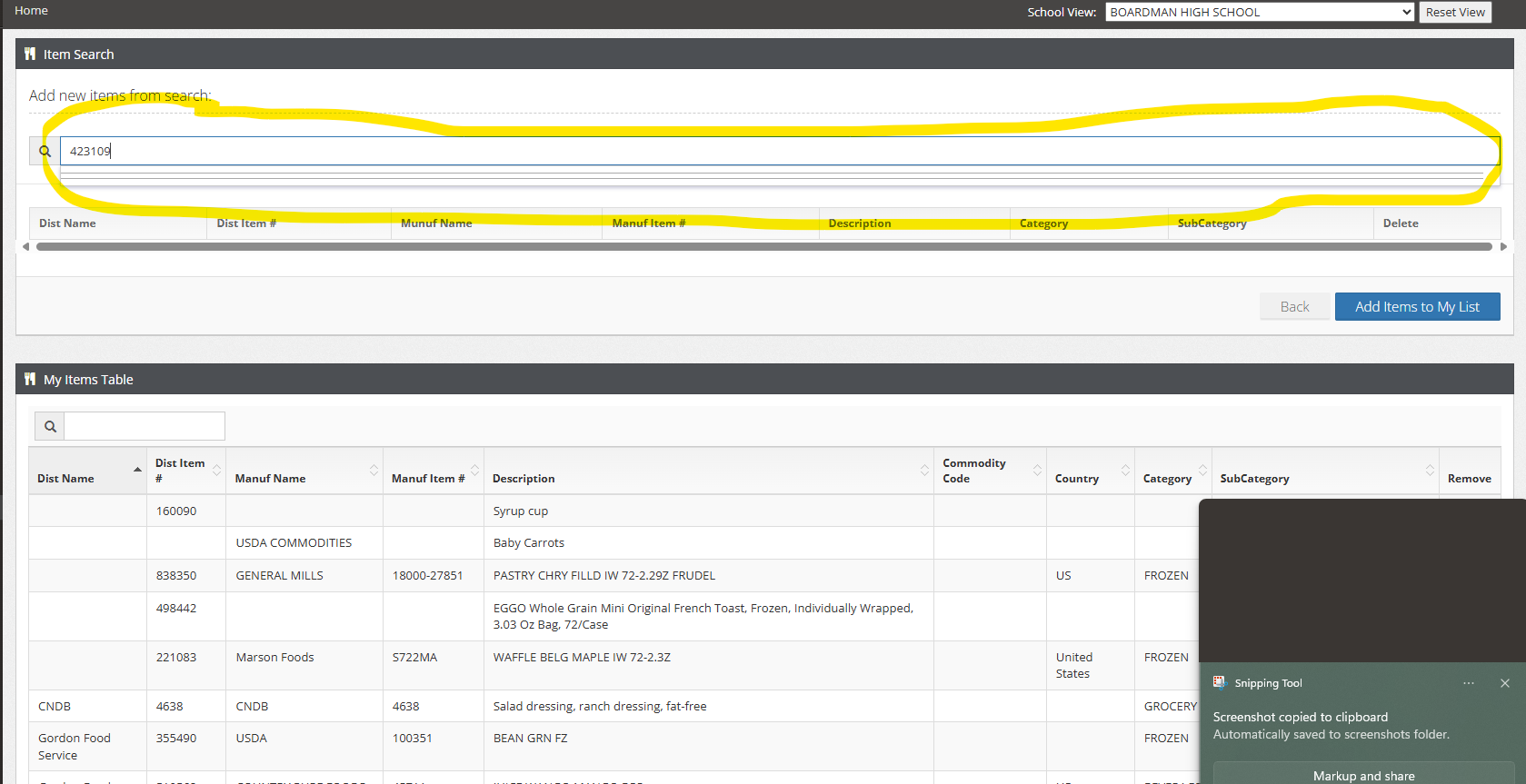Click the My Items Table fork and knife icon
Screen dimensions: 1526x784
30,379
